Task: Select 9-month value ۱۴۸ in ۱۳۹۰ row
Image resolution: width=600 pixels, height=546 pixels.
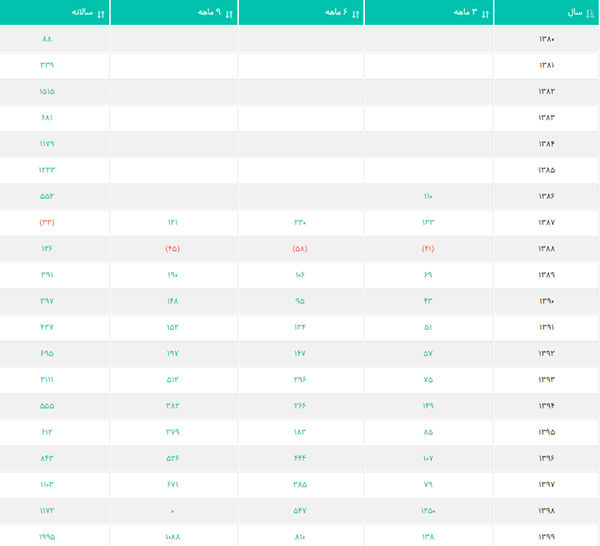Action: point(172,301)
